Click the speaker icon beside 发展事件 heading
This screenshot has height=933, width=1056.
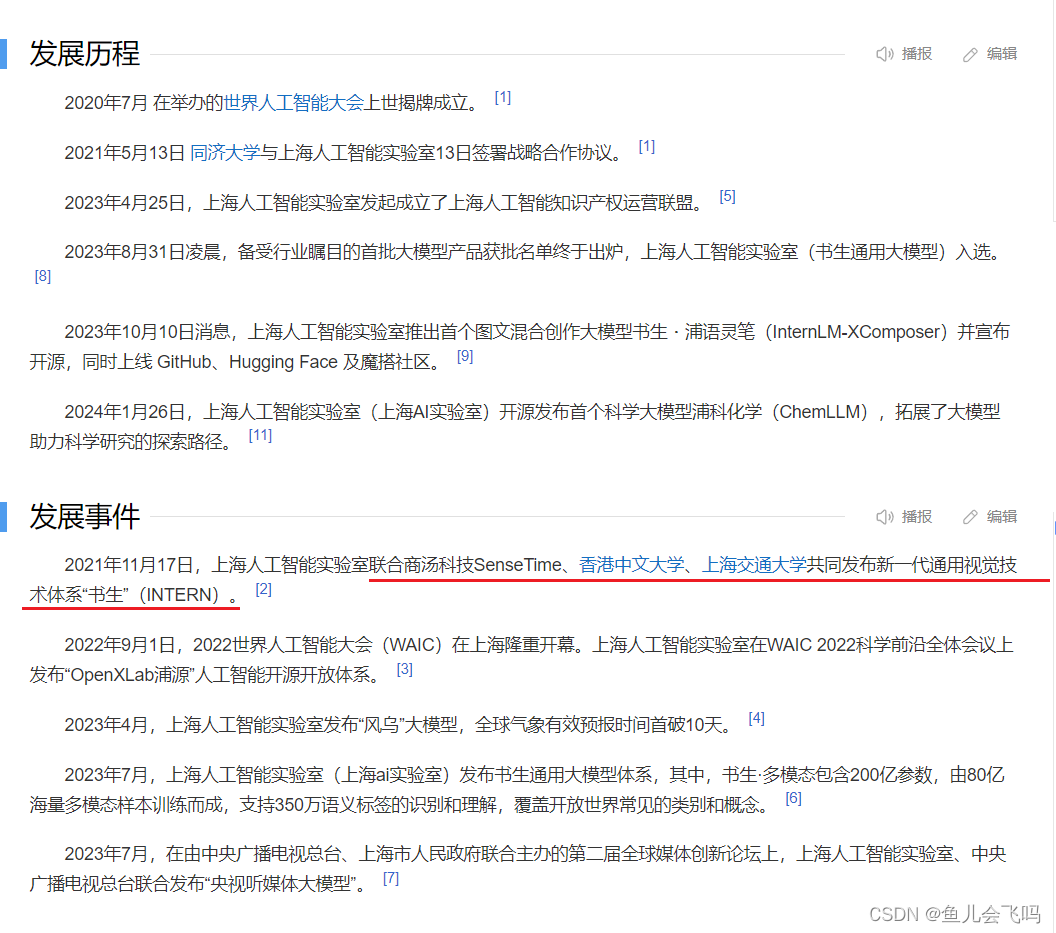click(x=884, y=517)
